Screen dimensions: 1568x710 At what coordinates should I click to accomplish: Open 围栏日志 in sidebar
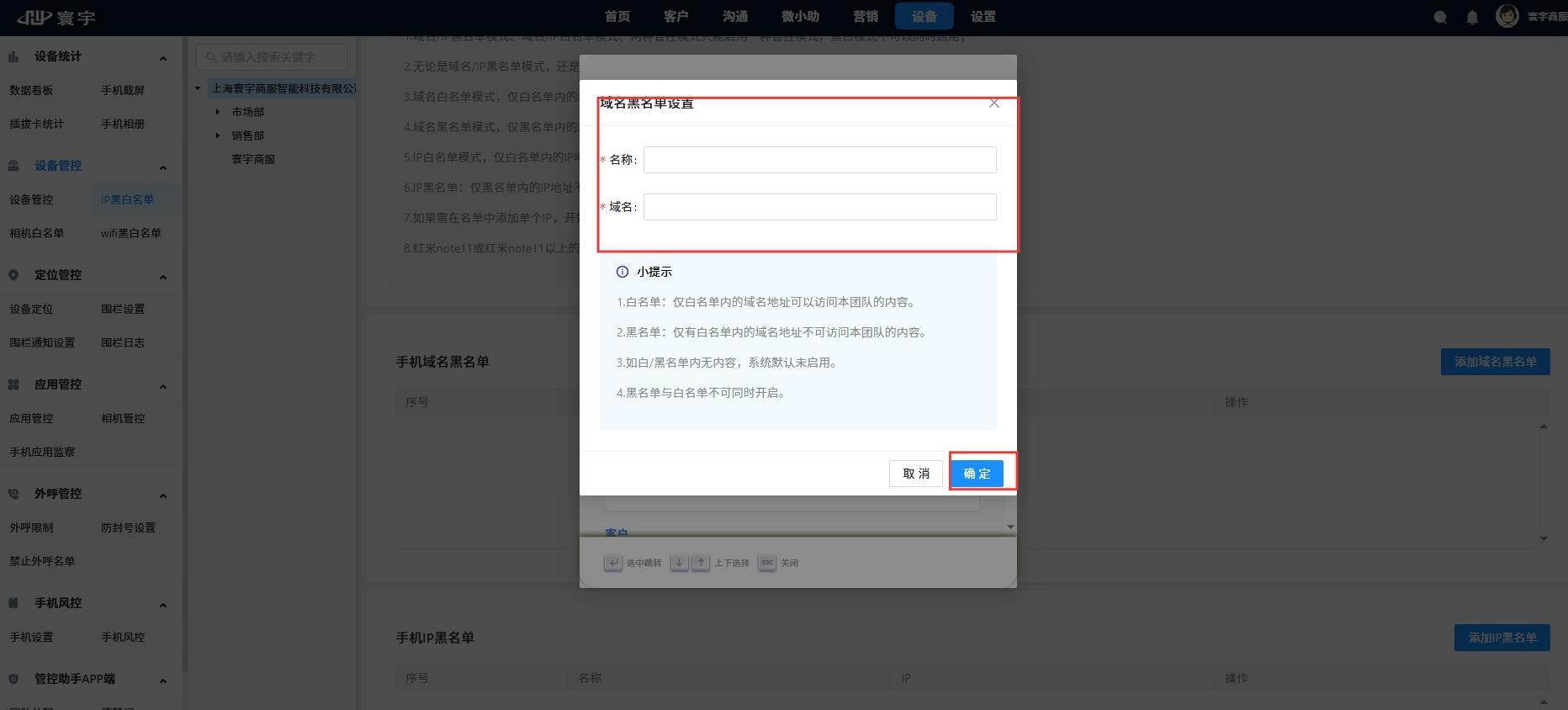[123, 342]
